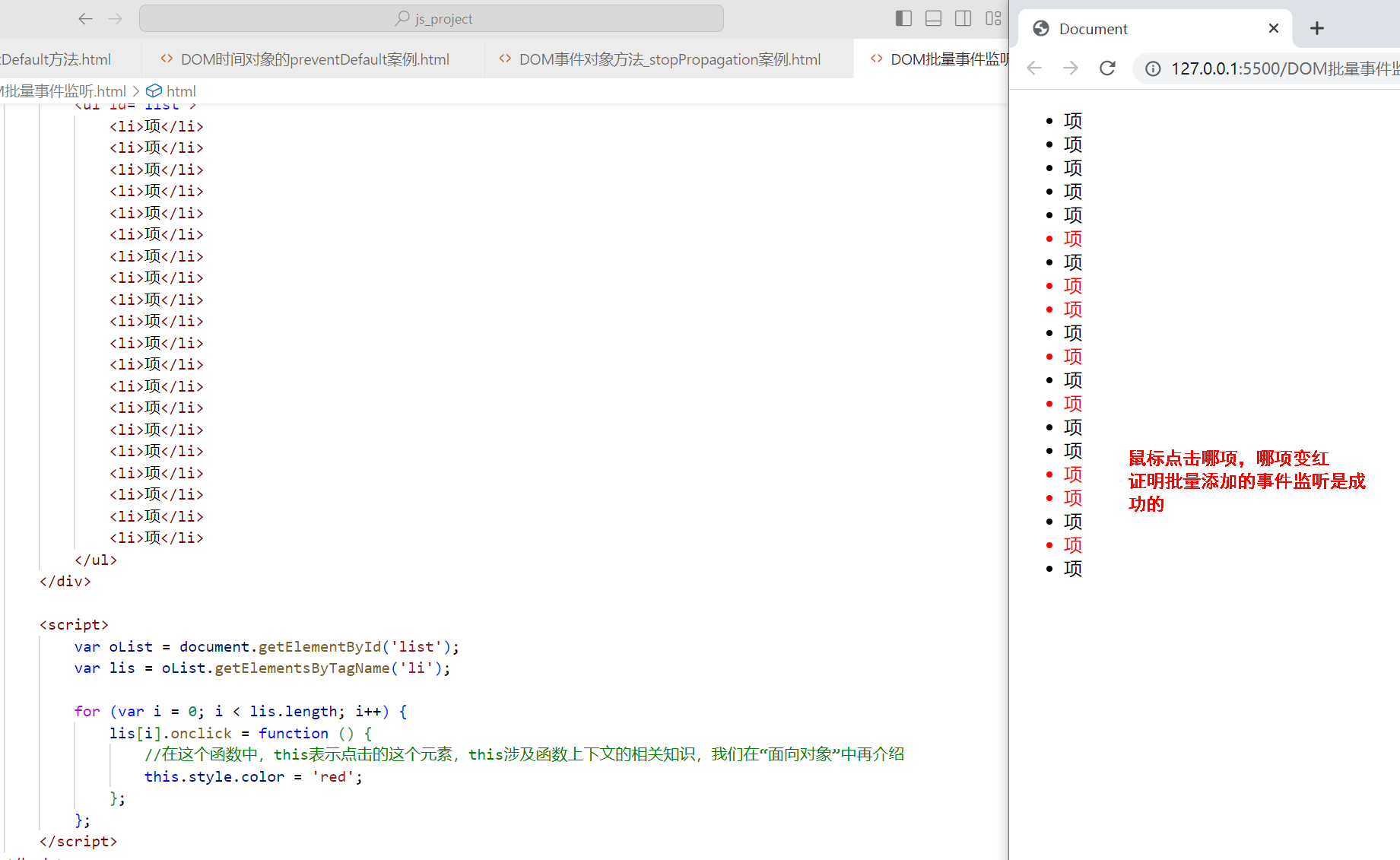
Task: Click the browser back arrow
Action: pos(1034,68)
